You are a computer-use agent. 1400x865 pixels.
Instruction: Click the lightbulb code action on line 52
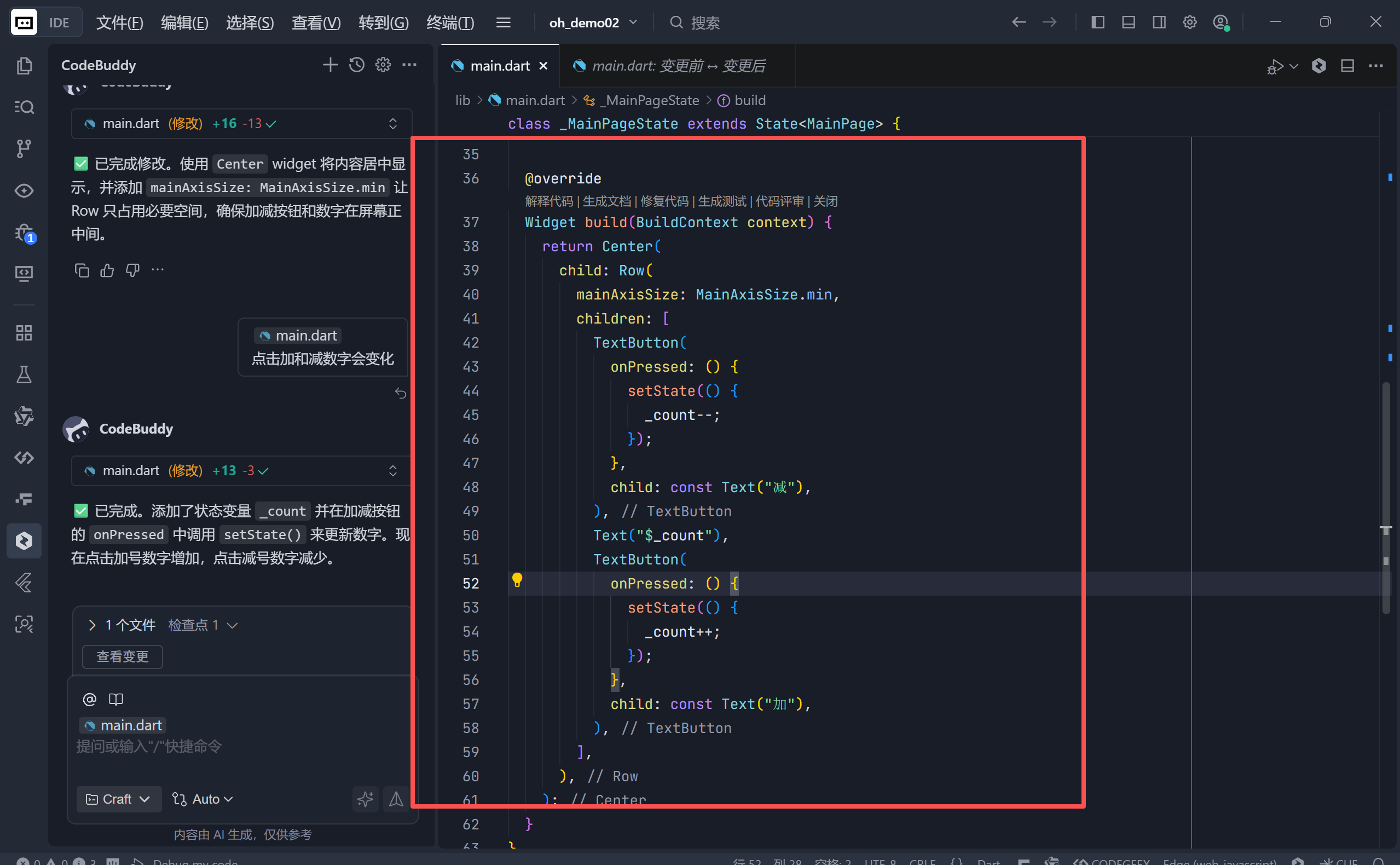coord(517,580)
